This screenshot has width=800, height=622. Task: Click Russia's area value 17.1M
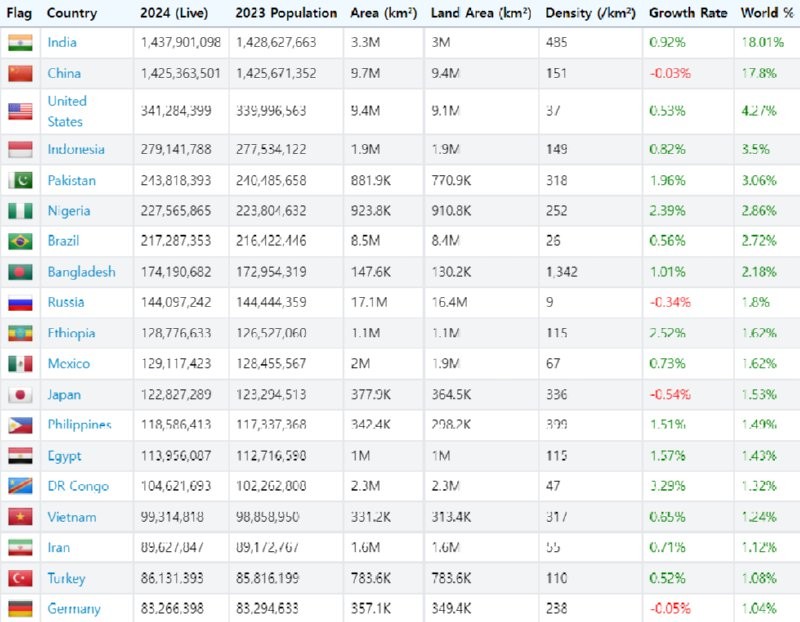click(369, 303)
